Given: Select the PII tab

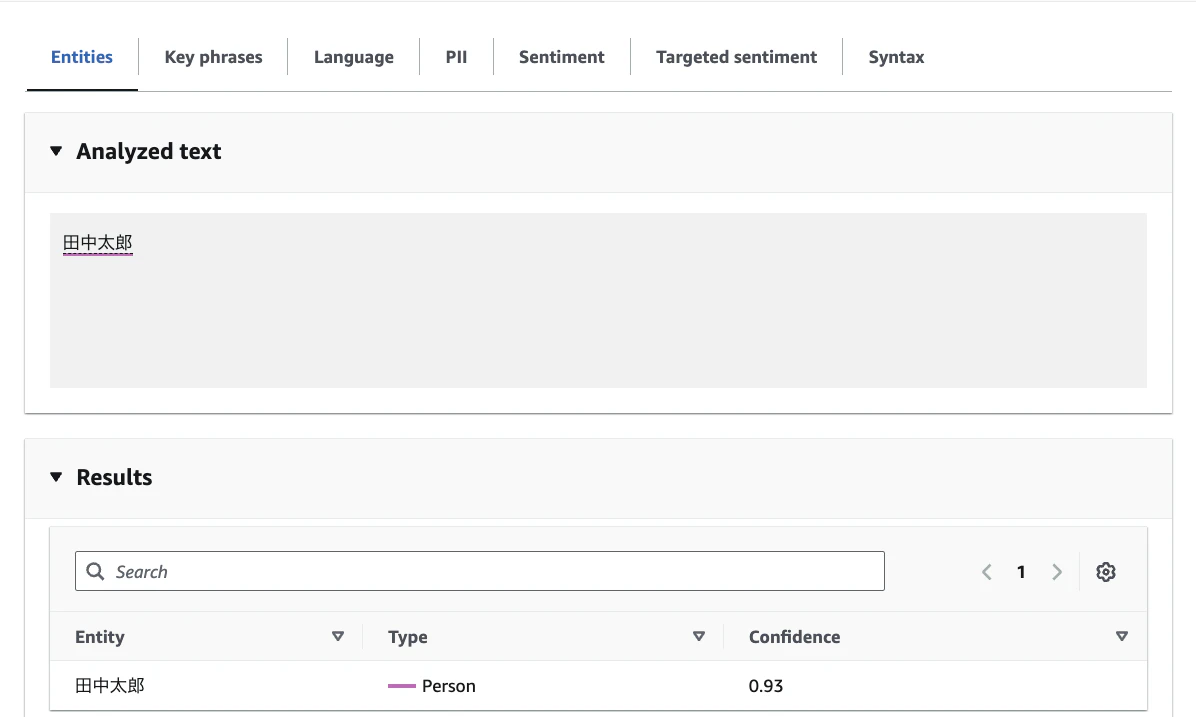Looking at the screenshot, I should (456, 57).
